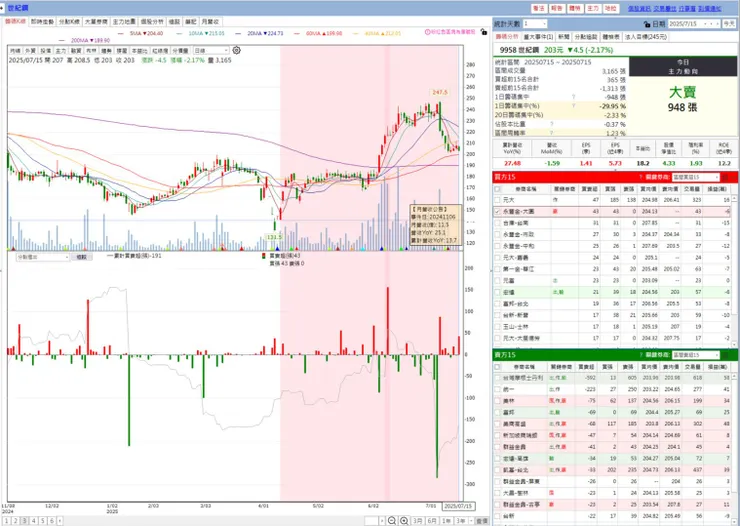This screenshot has width=740, height=526.
Task: Tick the 玉山-士林 broker checkbox
Action: 497,326
